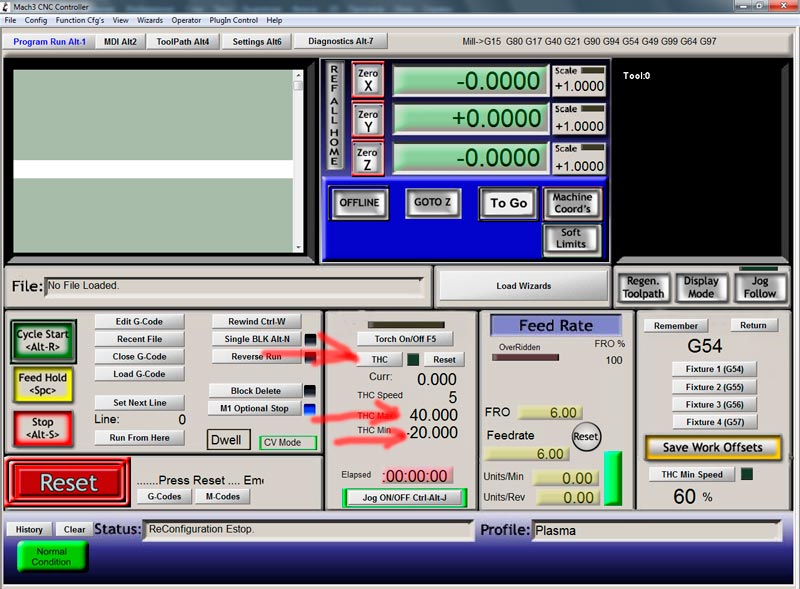Click the green Cycle Start button
This screenshot has height=589, width=800.
(43, 341)
